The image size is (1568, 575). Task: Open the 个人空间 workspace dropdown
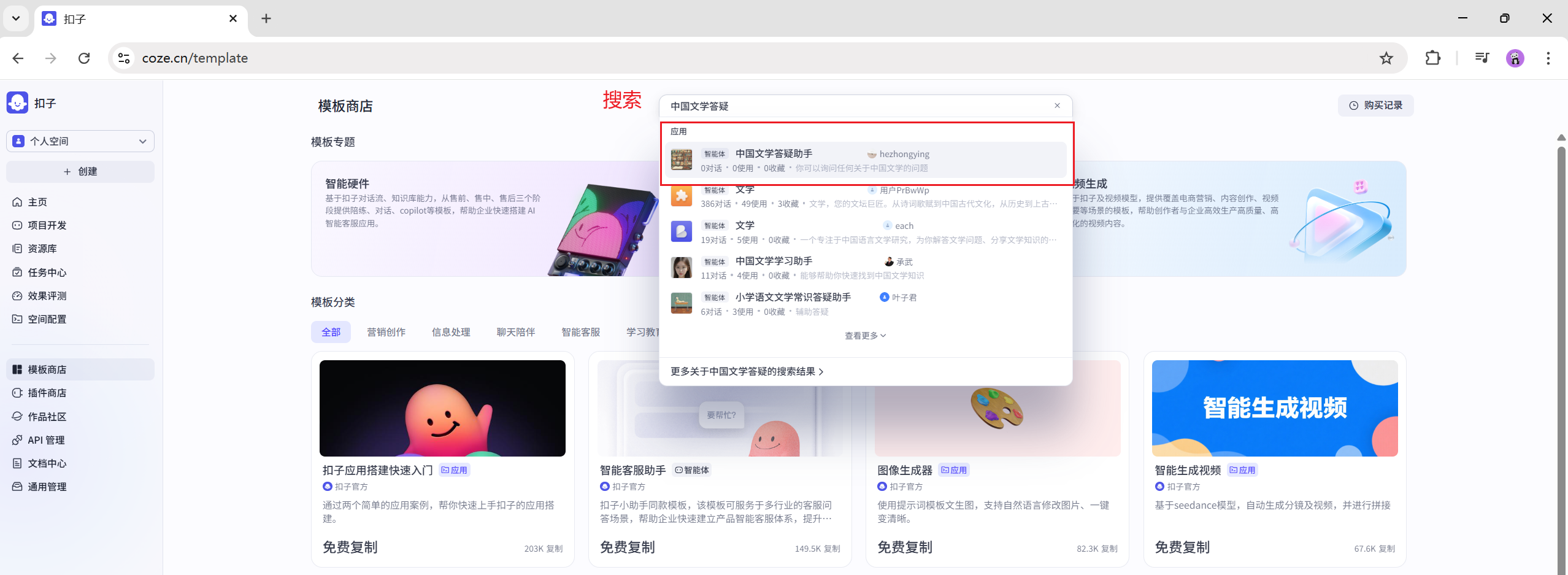click(x=80, y=141)
